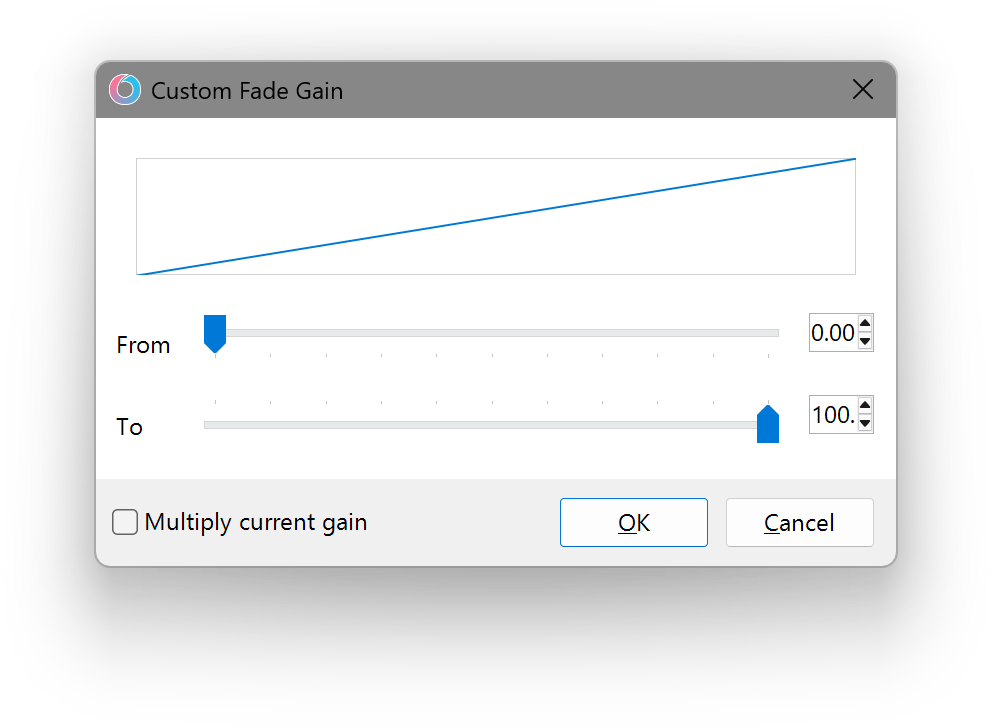Decrease the From value with down arrow
Image resolution: width=992 pixels, height=726 pixels.
tap(865, 341)
